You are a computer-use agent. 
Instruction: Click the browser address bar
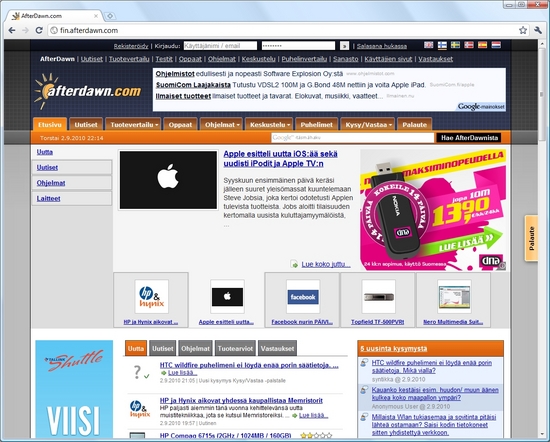click(x=282, y=31)
